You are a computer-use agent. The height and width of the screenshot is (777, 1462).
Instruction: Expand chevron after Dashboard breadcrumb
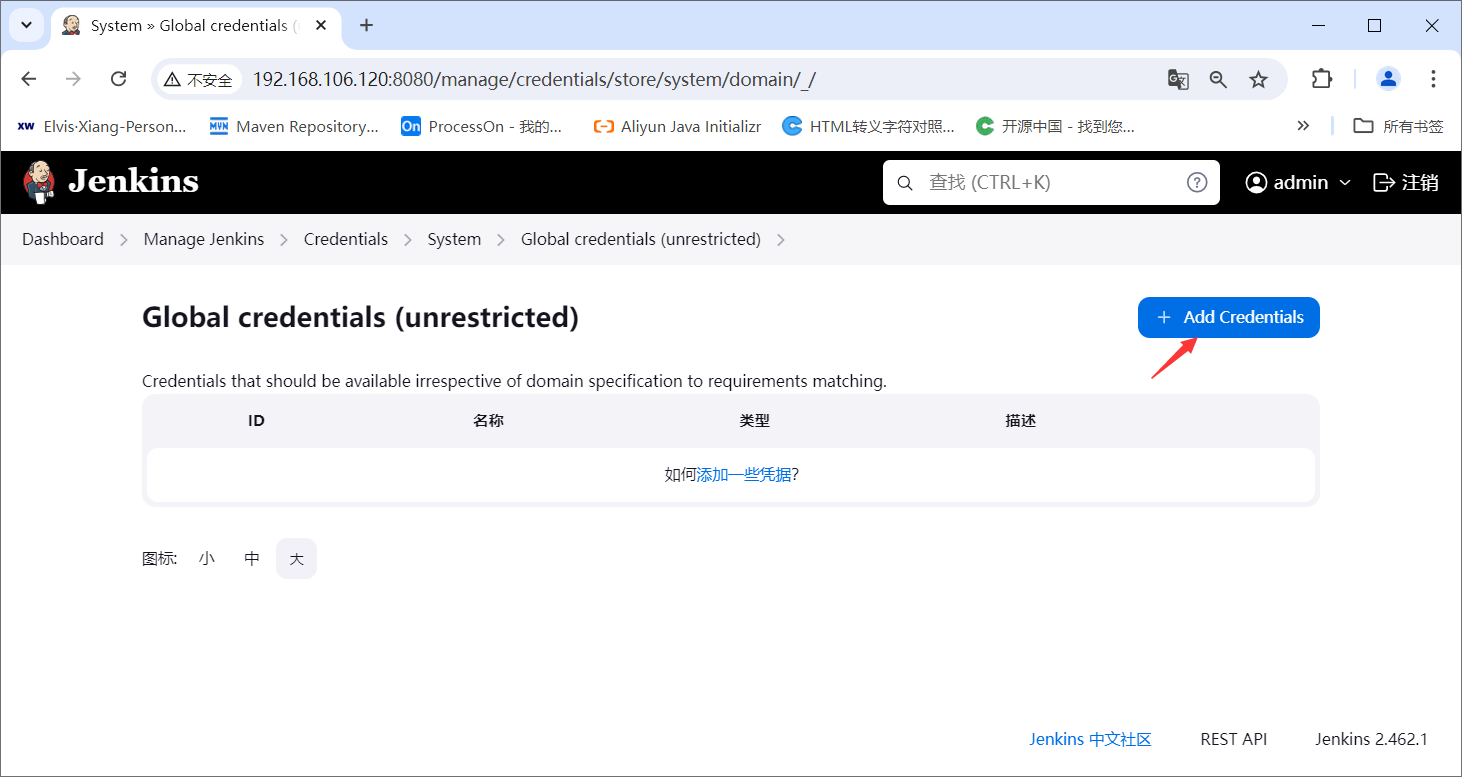pos(124,240)
